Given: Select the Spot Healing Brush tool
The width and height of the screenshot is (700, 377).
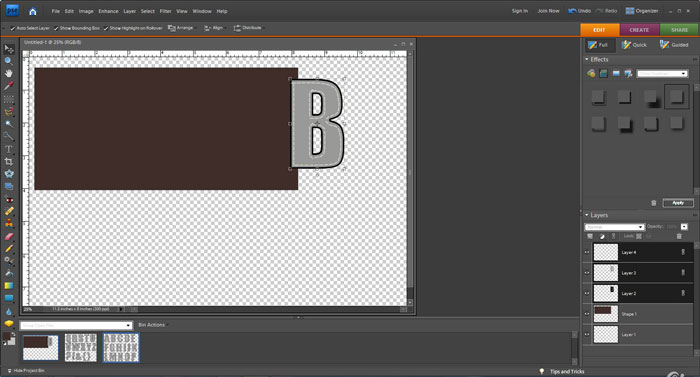Looking at the screenshot, I should pos(8,211).
